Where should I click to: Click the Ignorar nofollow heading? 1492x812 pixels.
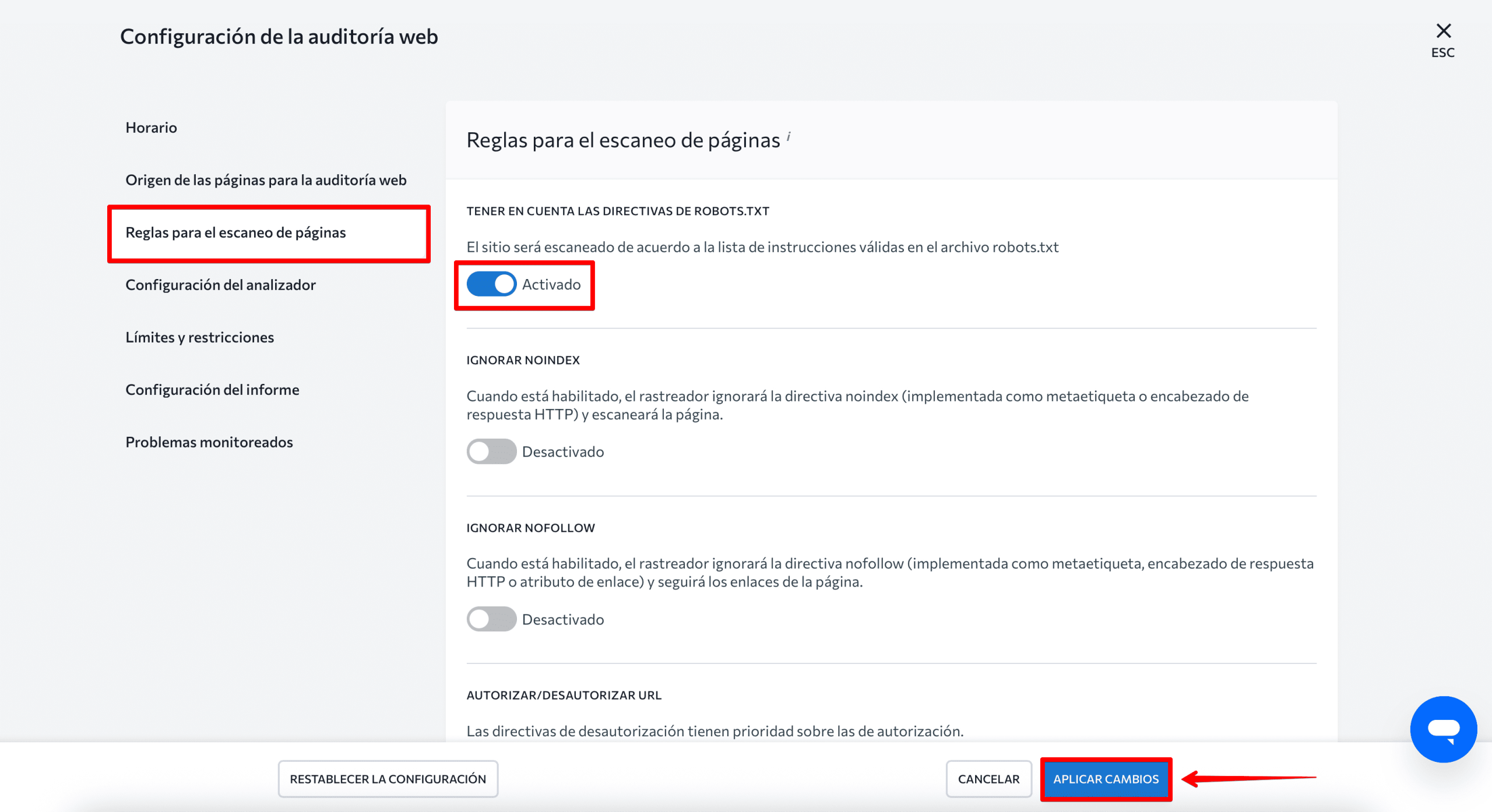coord(530,528)
